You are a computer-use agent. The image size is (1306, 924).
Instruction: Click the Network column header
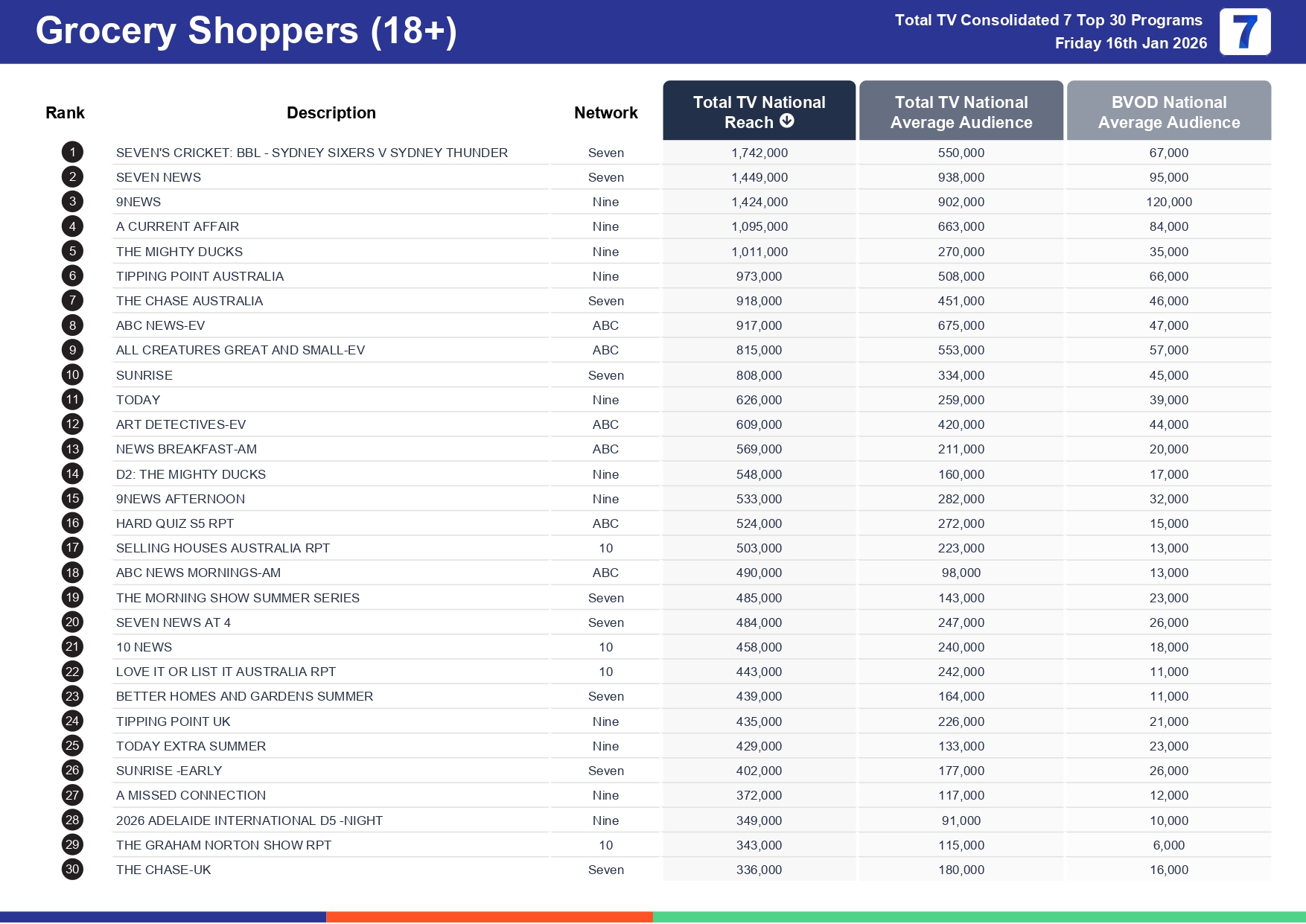605,112
